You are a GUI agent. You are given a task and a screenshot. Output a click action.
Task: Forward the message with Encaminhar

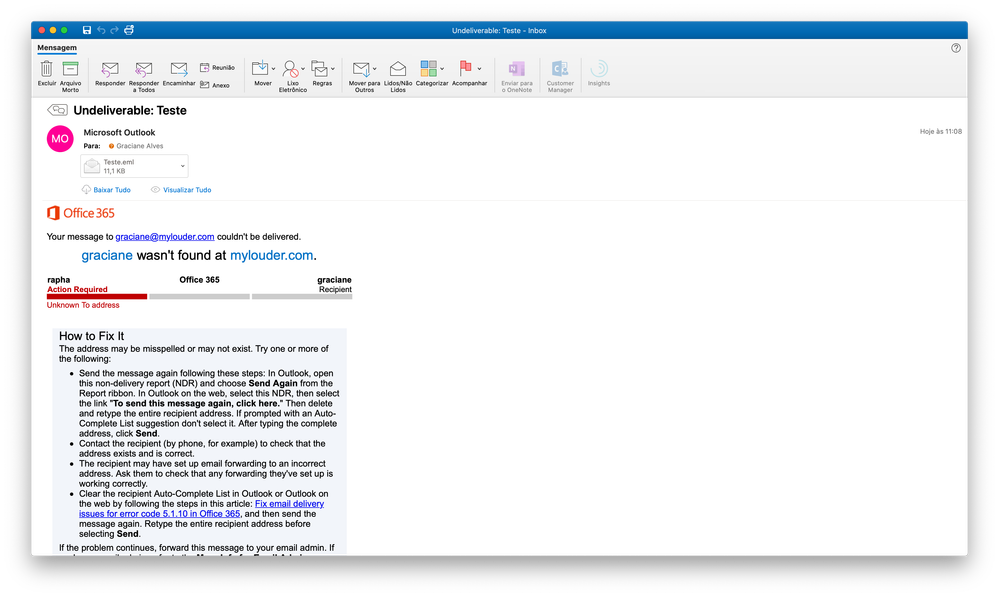click(179, 73)
